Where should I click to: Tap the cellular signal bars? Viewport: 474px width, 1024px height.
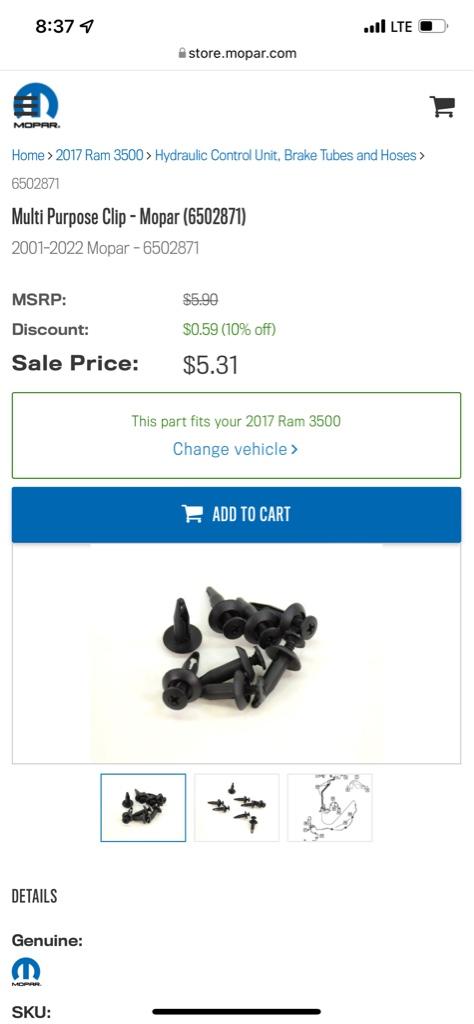(x=375, y=27)
